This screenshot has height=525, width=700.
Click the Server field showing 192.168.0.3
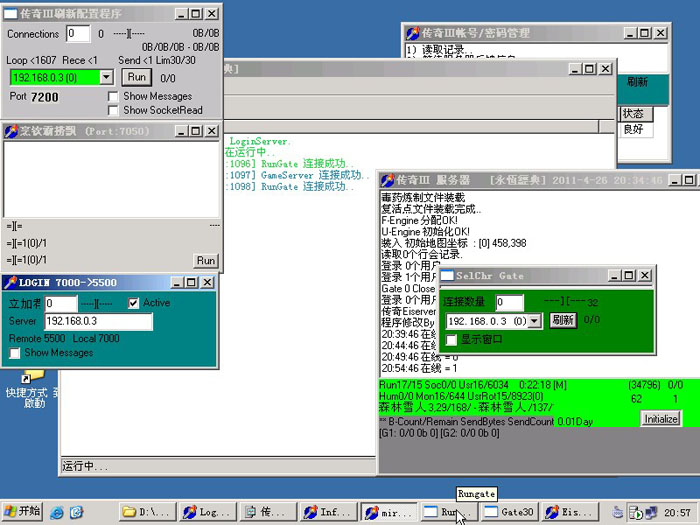point(98,322)
